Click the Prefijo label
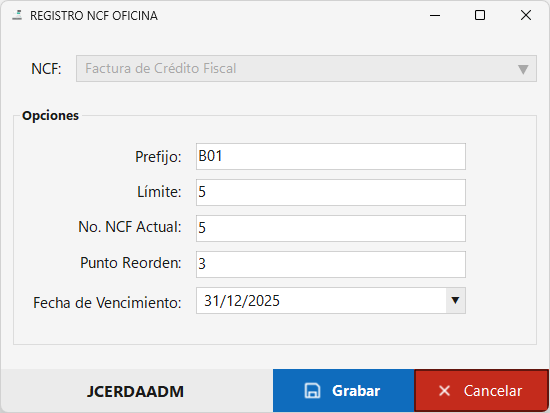 point(158,157)
